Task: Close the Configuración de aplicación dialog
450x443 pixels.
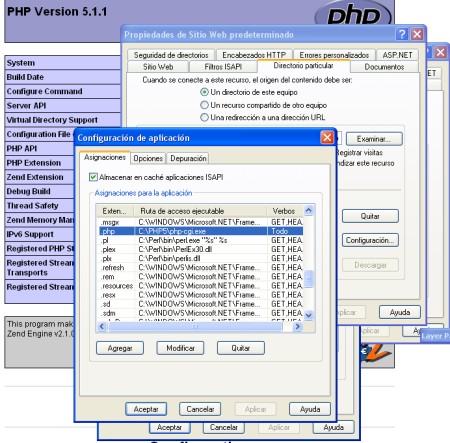Action: [x=327, y=137]
